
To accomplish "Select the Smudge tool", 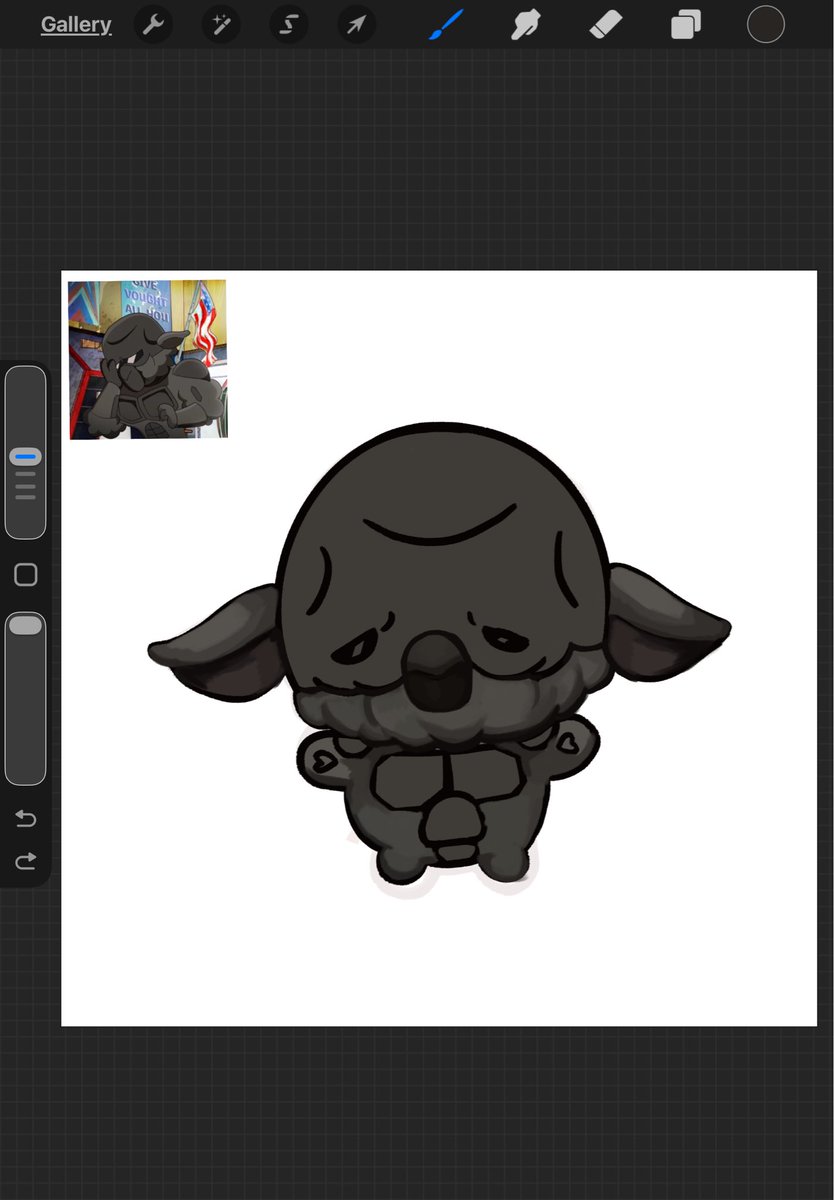I will pos(525,25).
